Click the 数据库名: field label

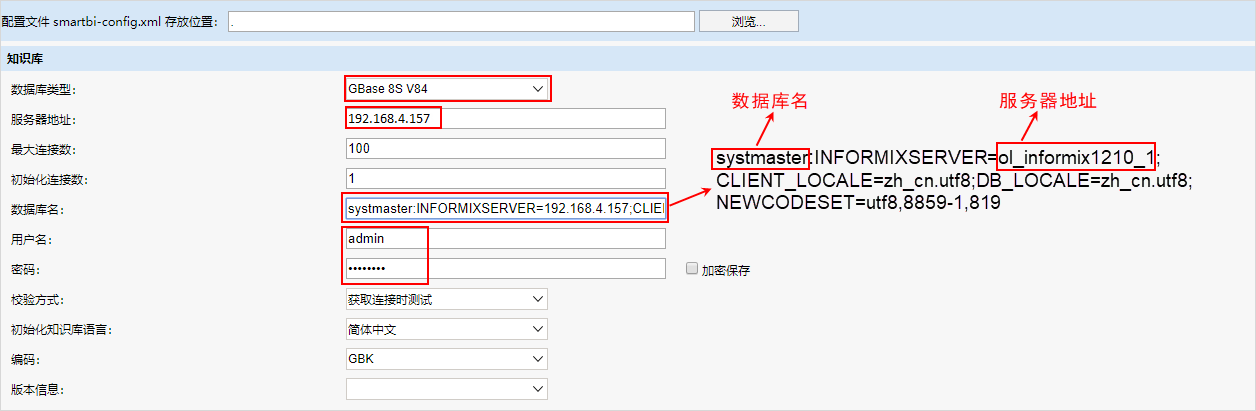click(x=37, y=210)
